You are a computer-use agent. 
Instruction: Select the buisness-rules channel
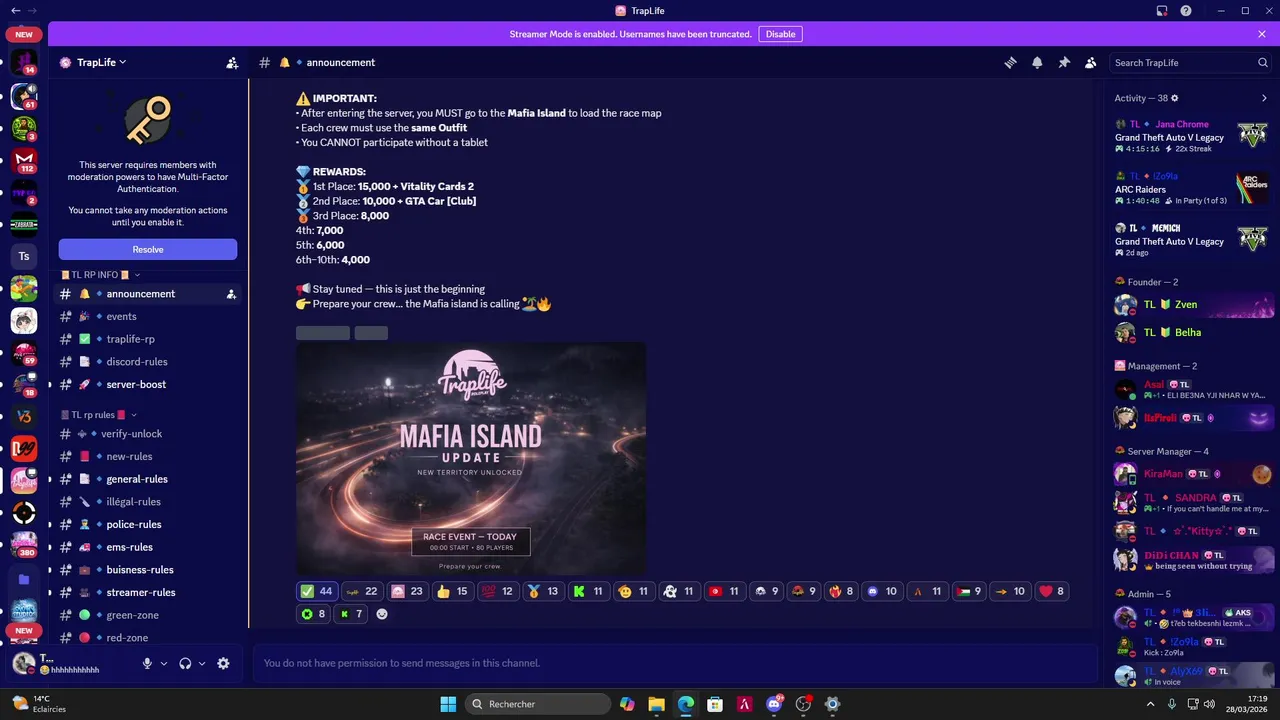148,570
